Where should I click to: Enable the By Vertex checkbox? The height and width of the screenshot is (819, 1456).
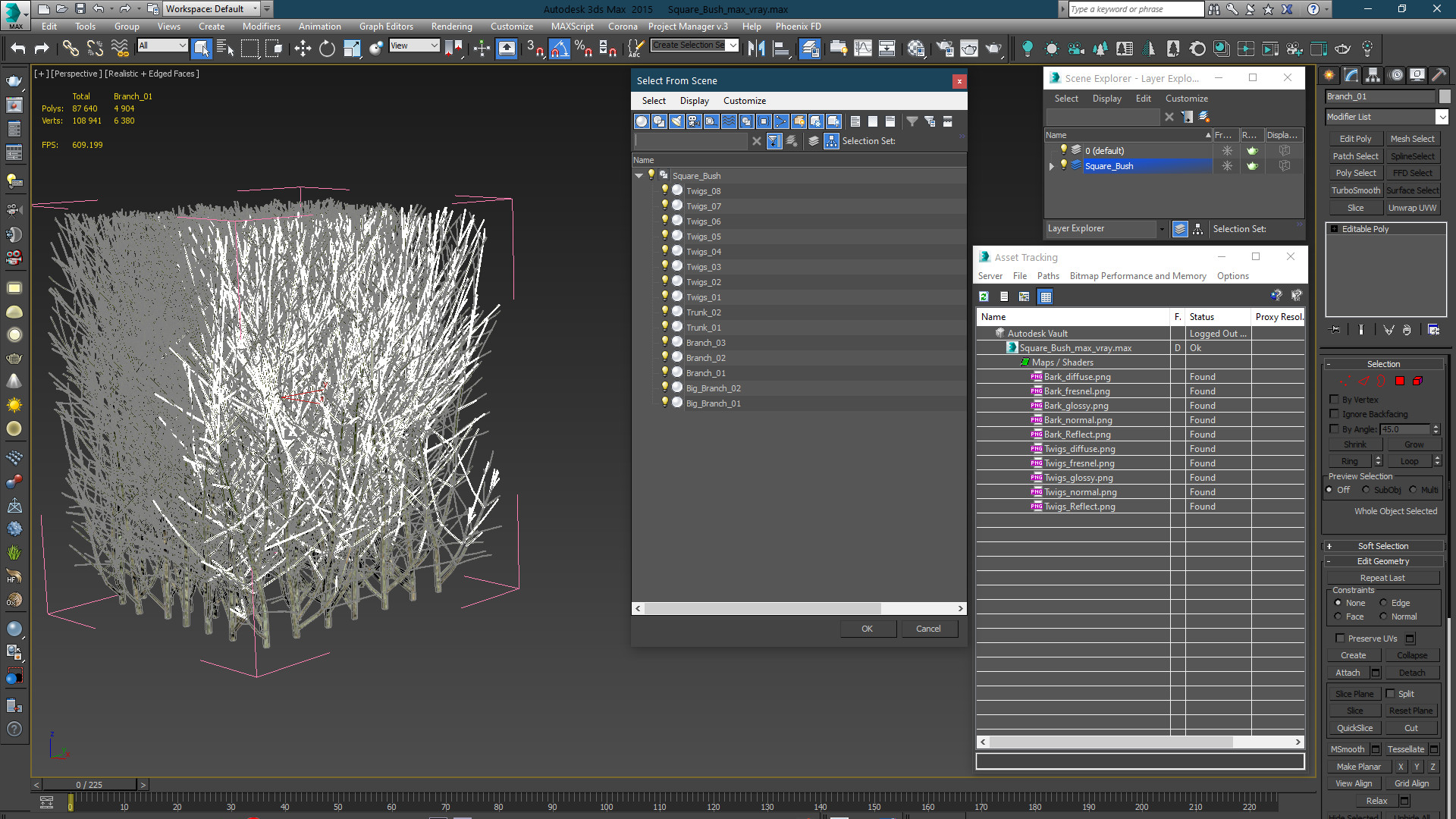[x=1334, y=399]
